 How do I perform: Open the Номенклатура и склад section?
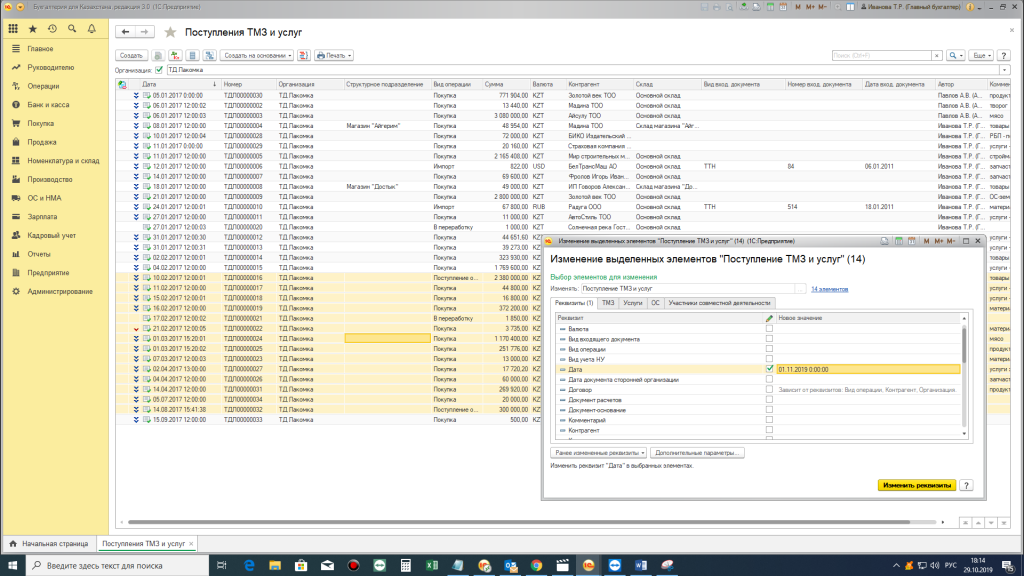click(x=63, y=161)
